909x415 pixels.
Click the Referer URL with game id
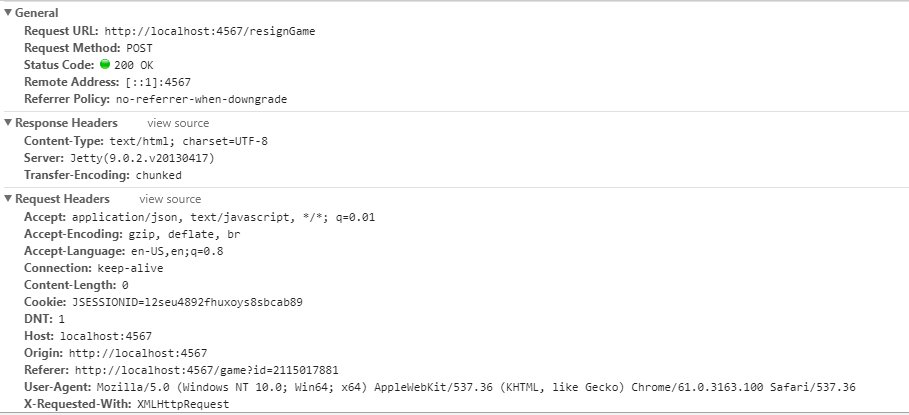[x=206, y=370]
